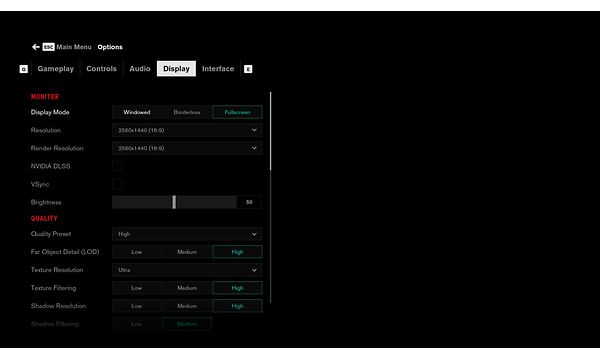Set Display Mode to Borderless
The height and width of the screenshot is (360, 600).
click(187, 112)
